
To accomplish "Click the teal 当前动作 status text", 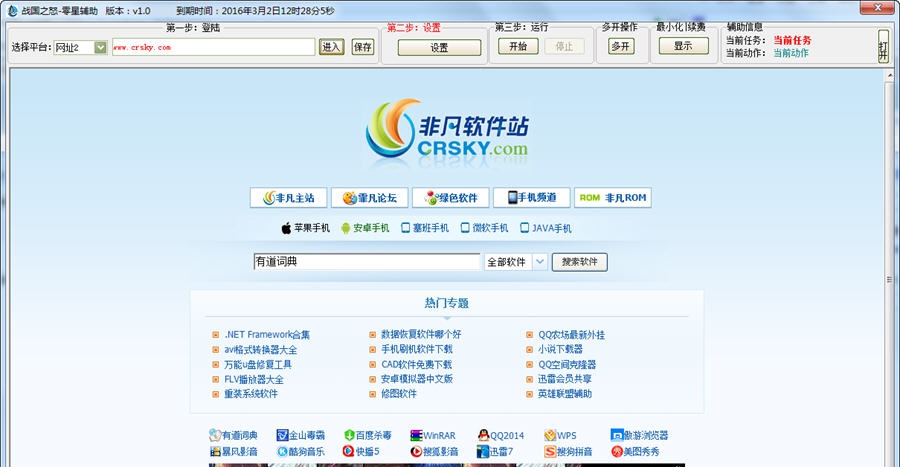I will pos(791,53).
